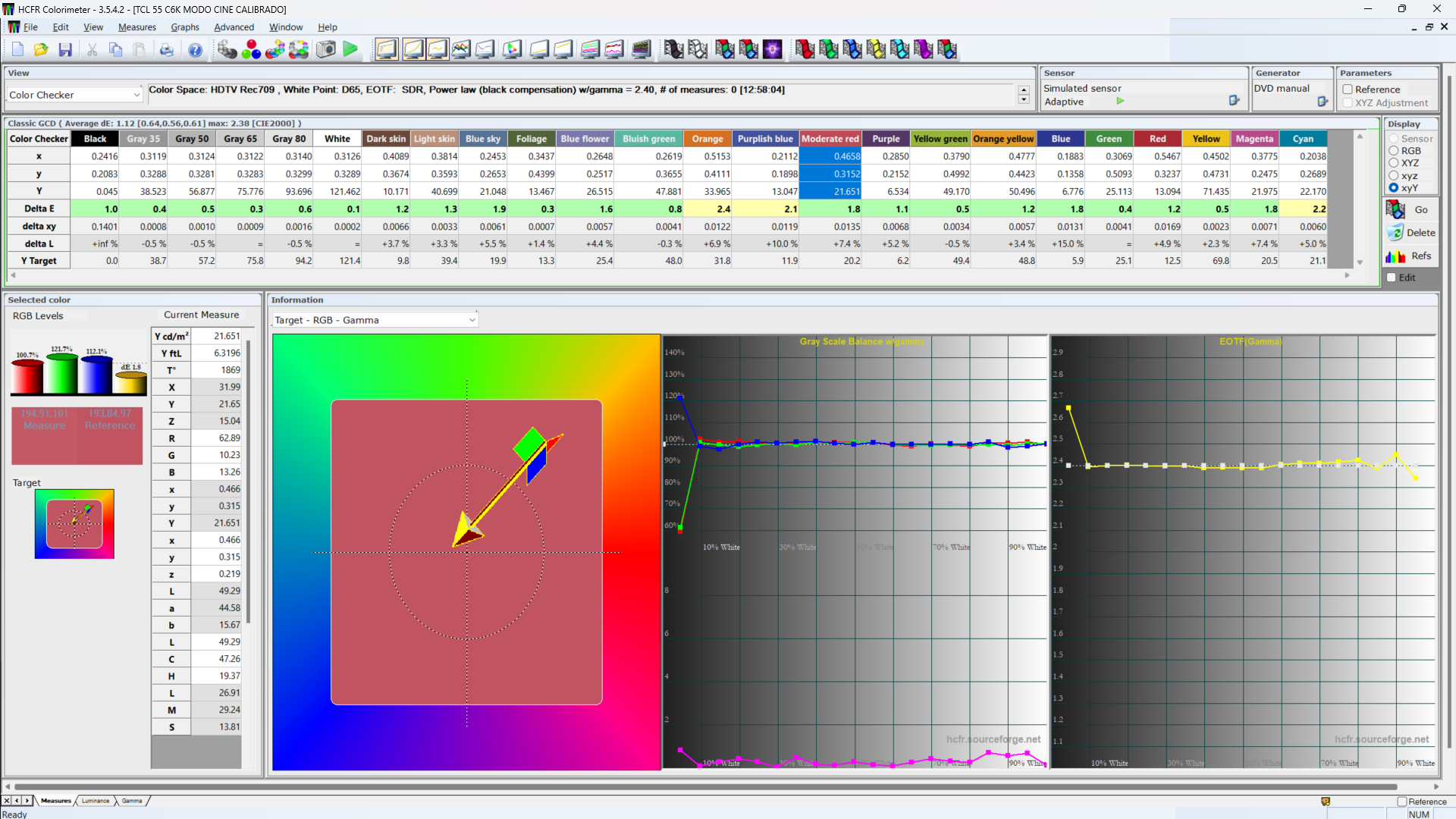
Task: Open generator configuration edit icon
Action: coord(1323,102)
